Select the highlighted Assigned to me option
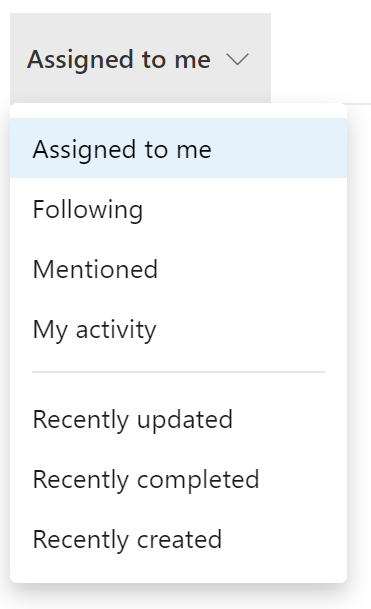 click(178, 148)
